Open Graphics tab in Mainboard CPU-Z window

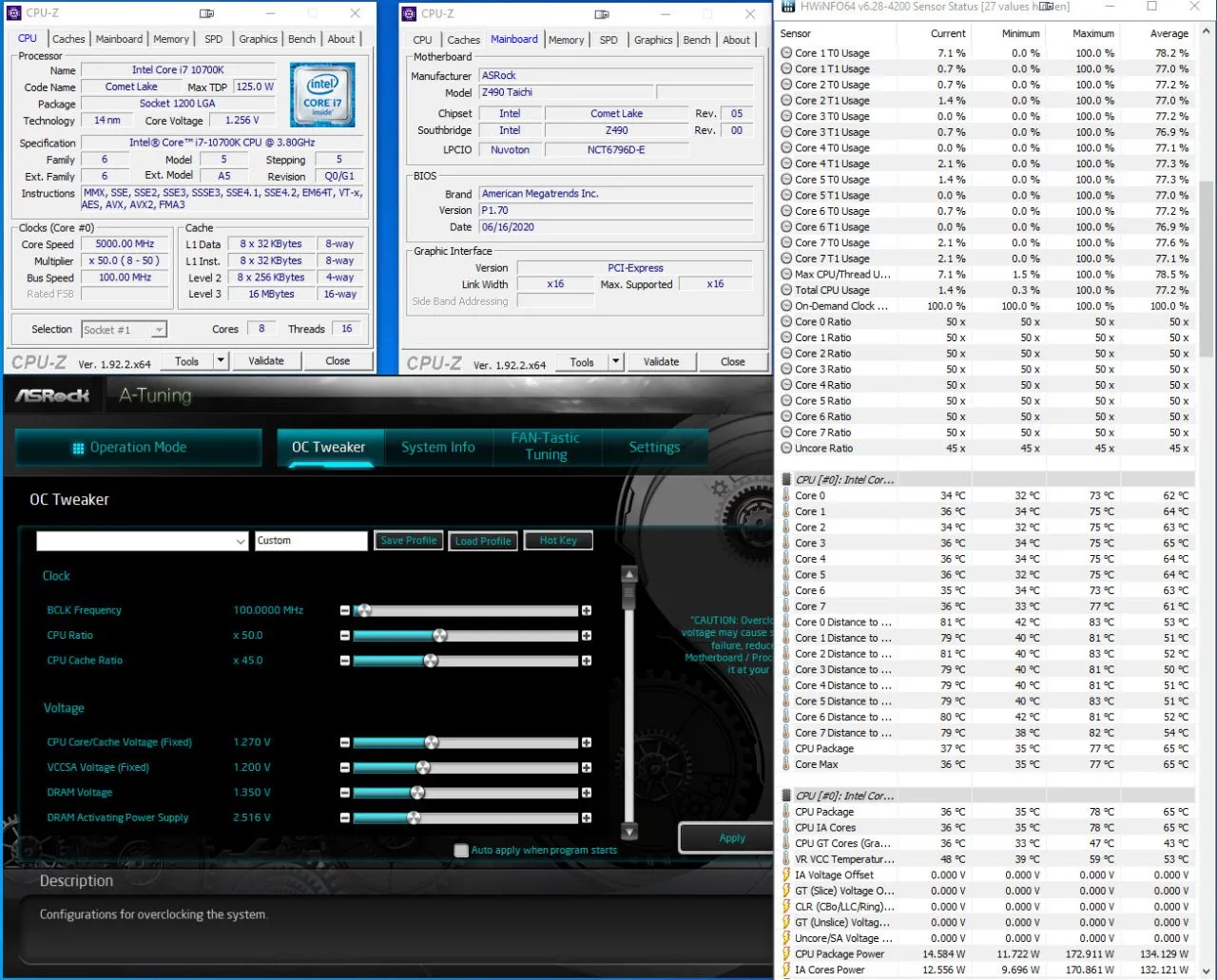653,40
